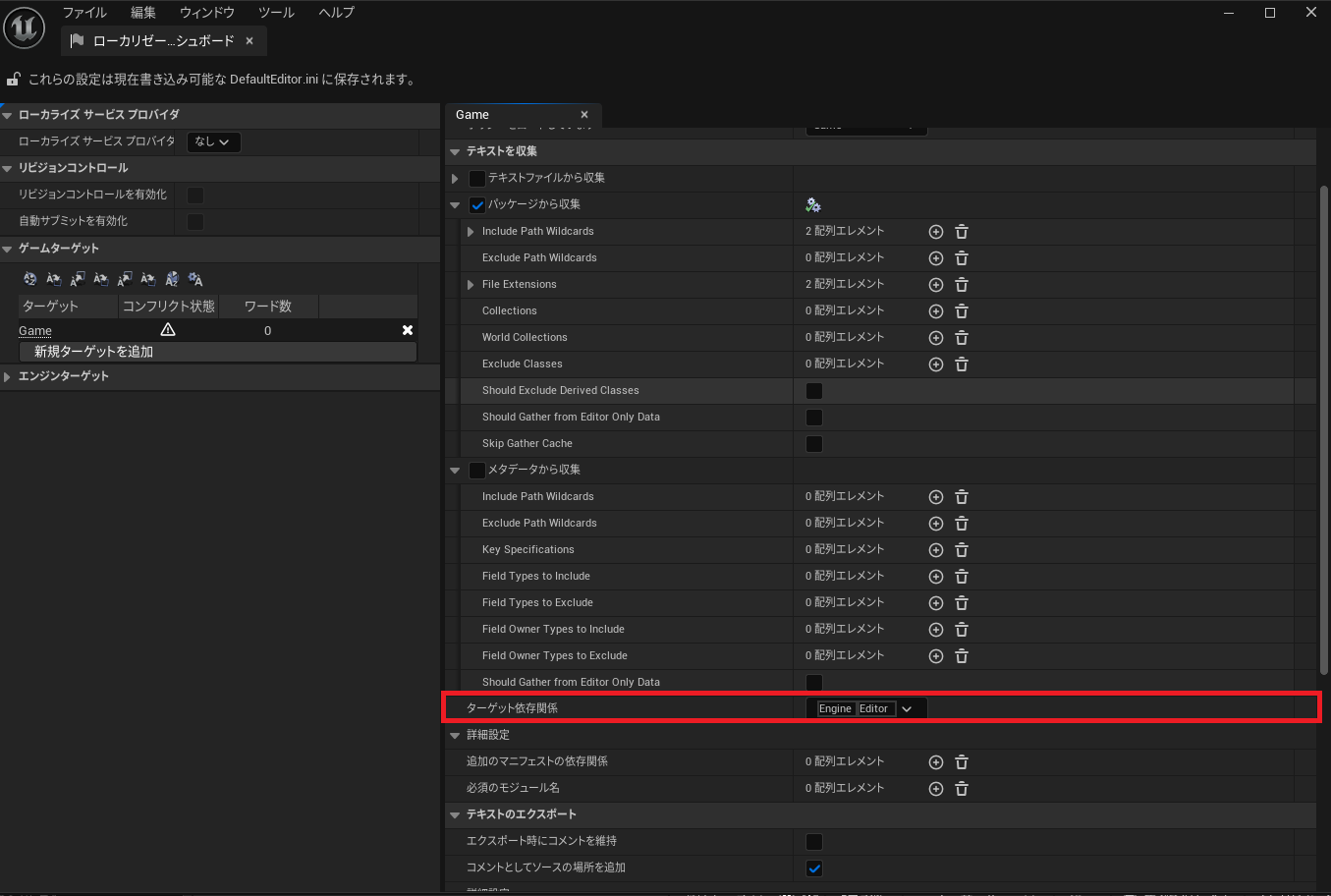Clear packages Include Path Wildcards with trash icon

962,232
